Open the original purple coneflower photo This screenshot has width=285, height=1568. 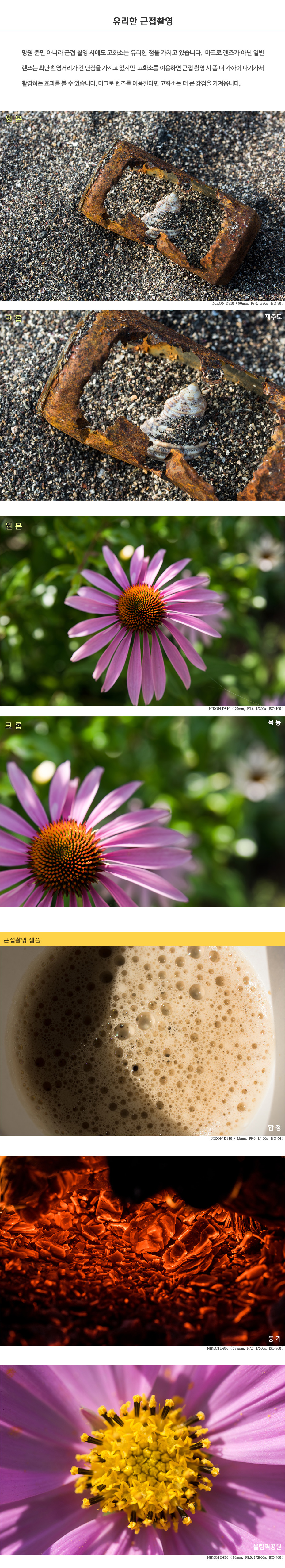142,611
